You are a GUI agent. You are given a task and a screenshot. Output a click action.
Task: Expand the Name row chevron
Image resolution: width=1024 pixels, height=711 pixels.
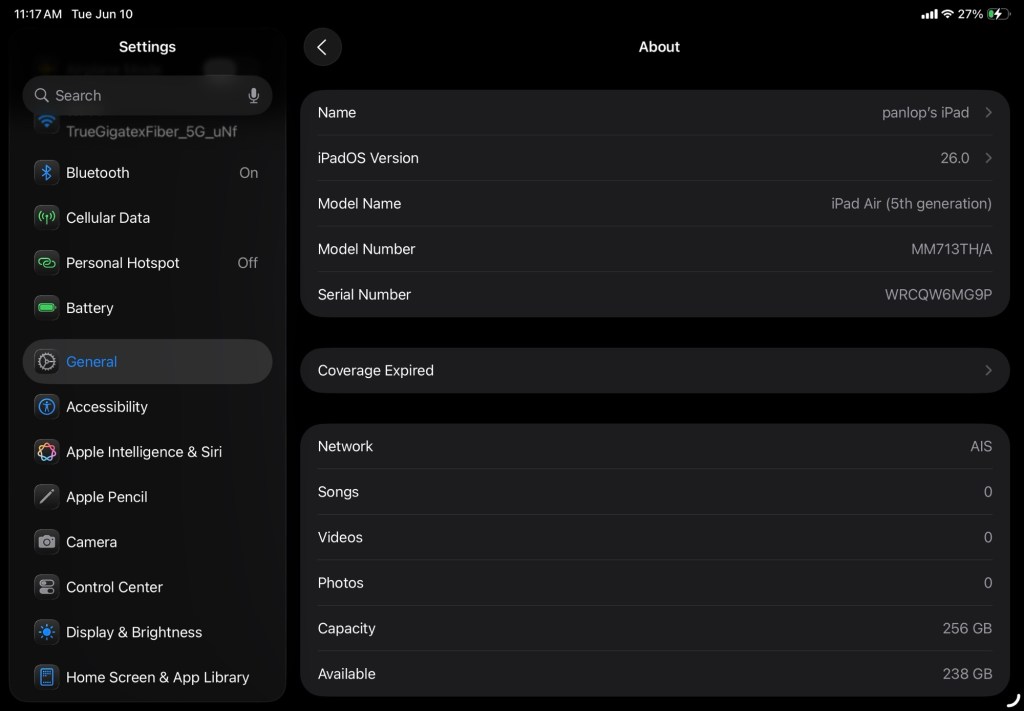click(988, 113)
